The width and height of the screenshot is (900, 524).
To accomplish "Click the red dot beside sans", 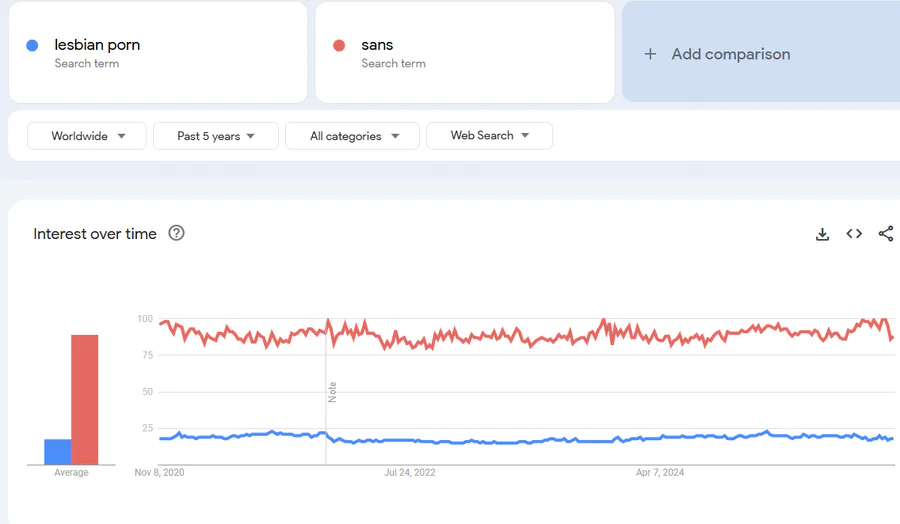I will pyautogui.click(x=339, y=45).
